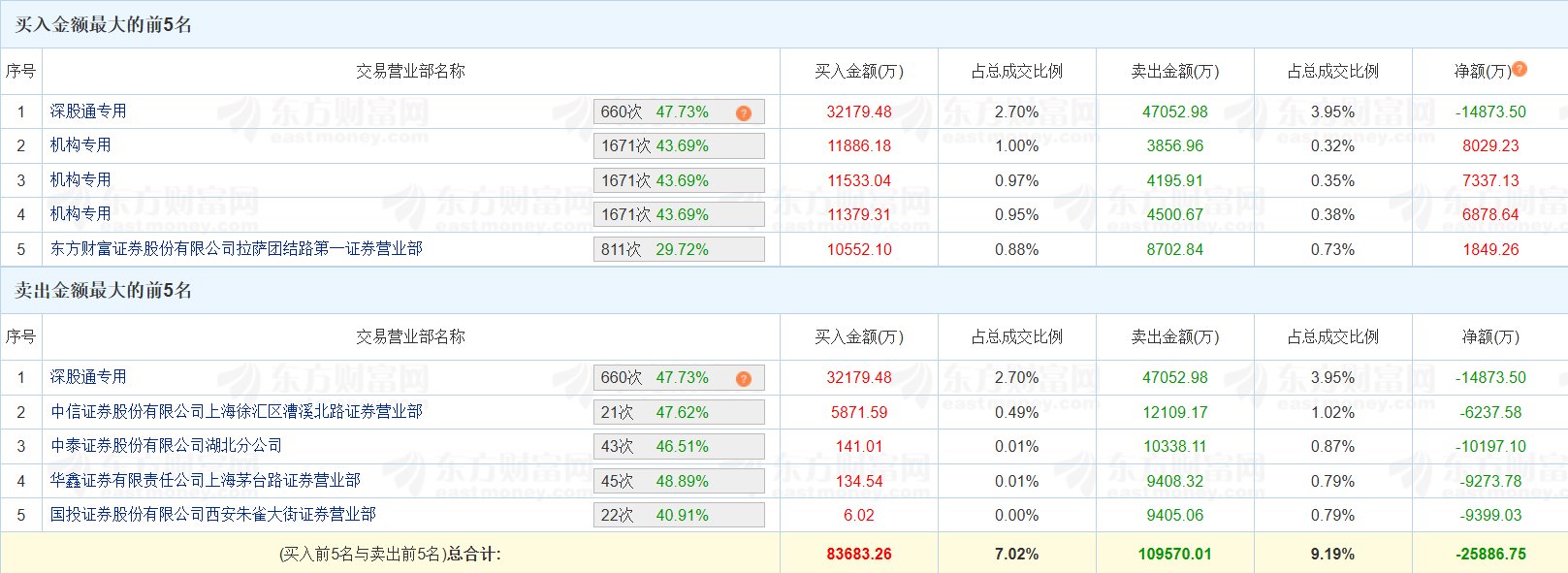The width and height of the screenshot is (1568, 573).
Task: Click the 21次 47.62% success rate bar
Action: point(679,412)
